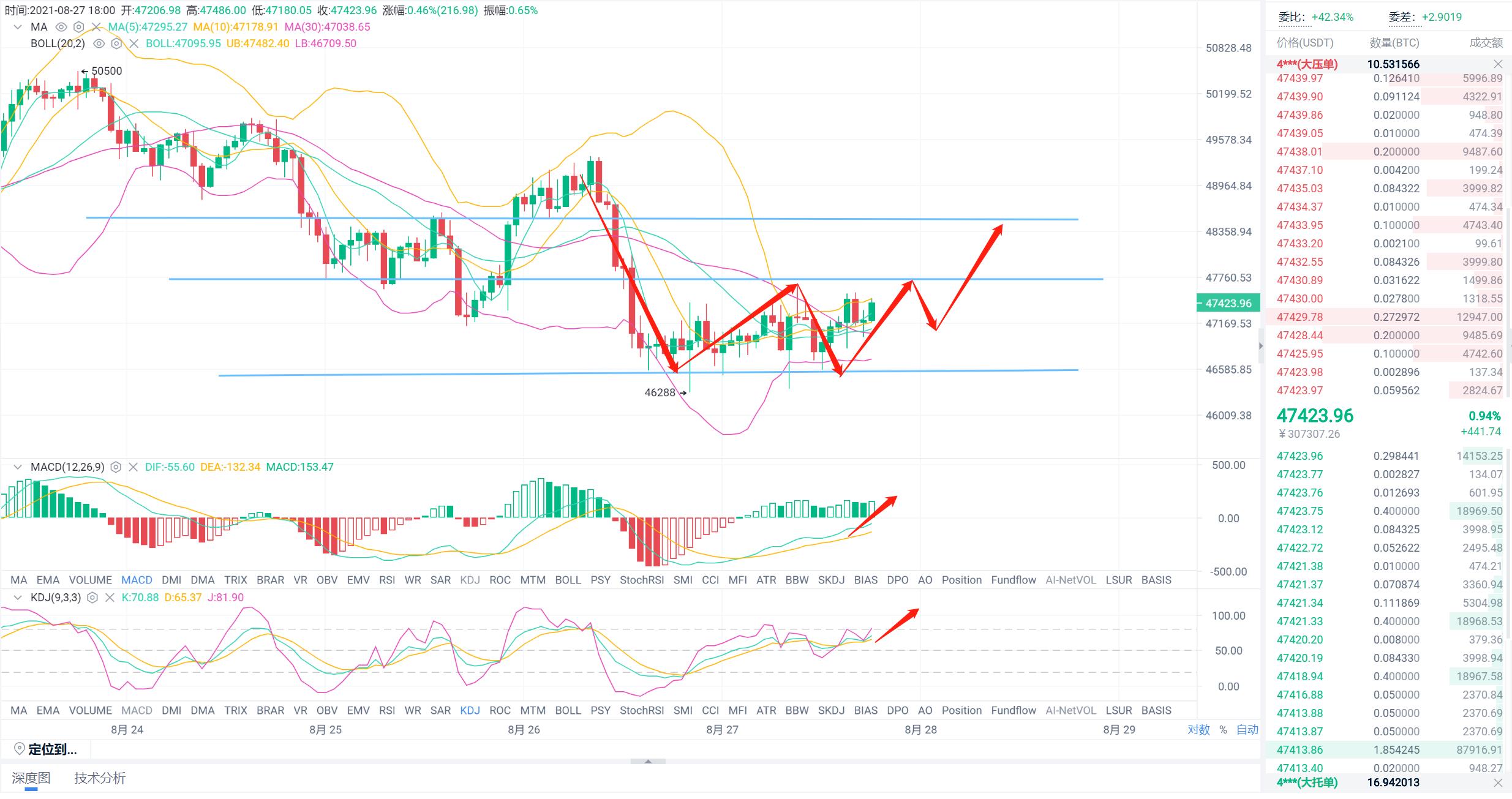The height and width of the screenshot is (799, 1512).
Task: Switch to 技术分析 tab
Action: coord(100,778)
